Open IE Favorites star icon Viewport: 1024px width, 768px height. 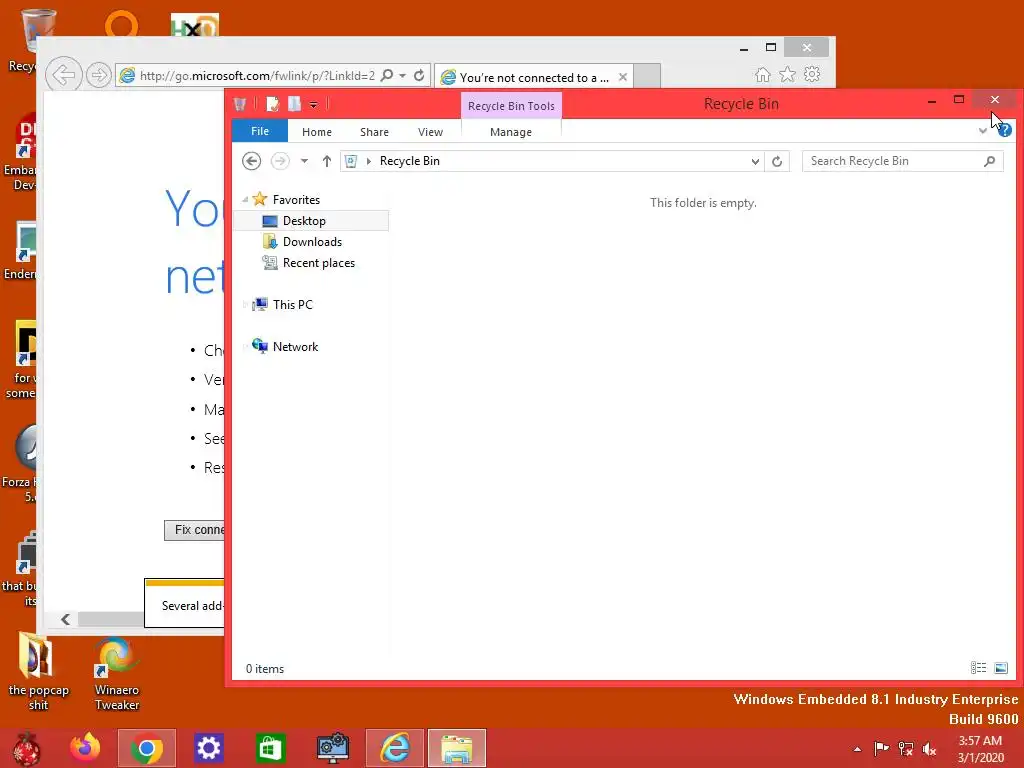tap(788, 74)
